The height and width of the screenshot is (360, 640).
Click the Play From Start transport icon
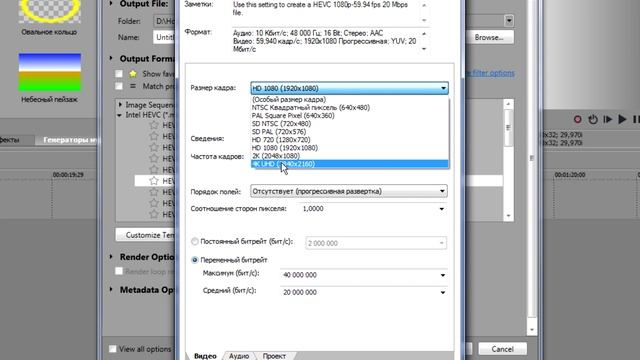607,119
